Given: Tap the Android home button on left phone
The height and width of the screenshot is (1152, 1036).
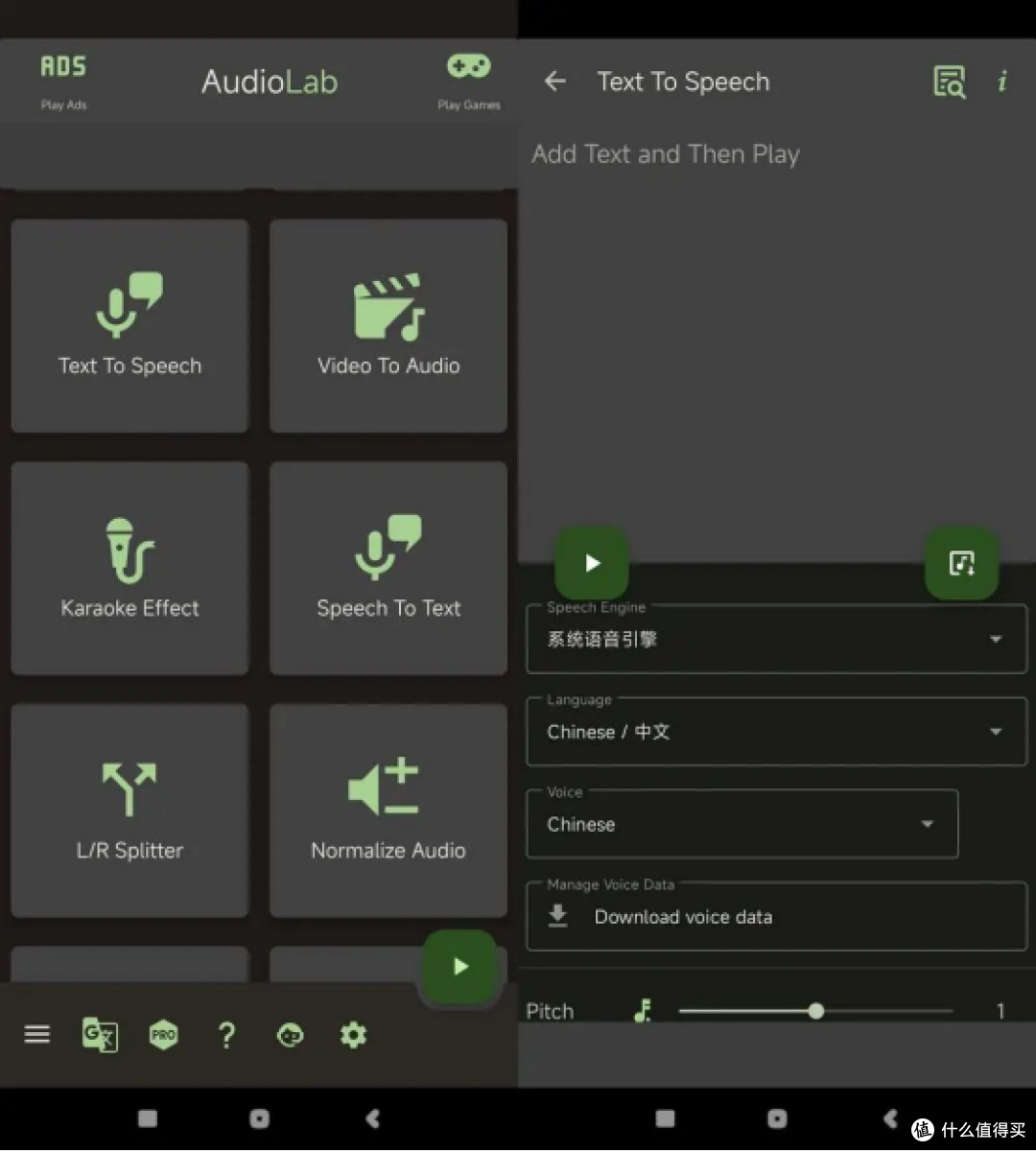Looking at the screenshot, I should tap(259, 1118).
